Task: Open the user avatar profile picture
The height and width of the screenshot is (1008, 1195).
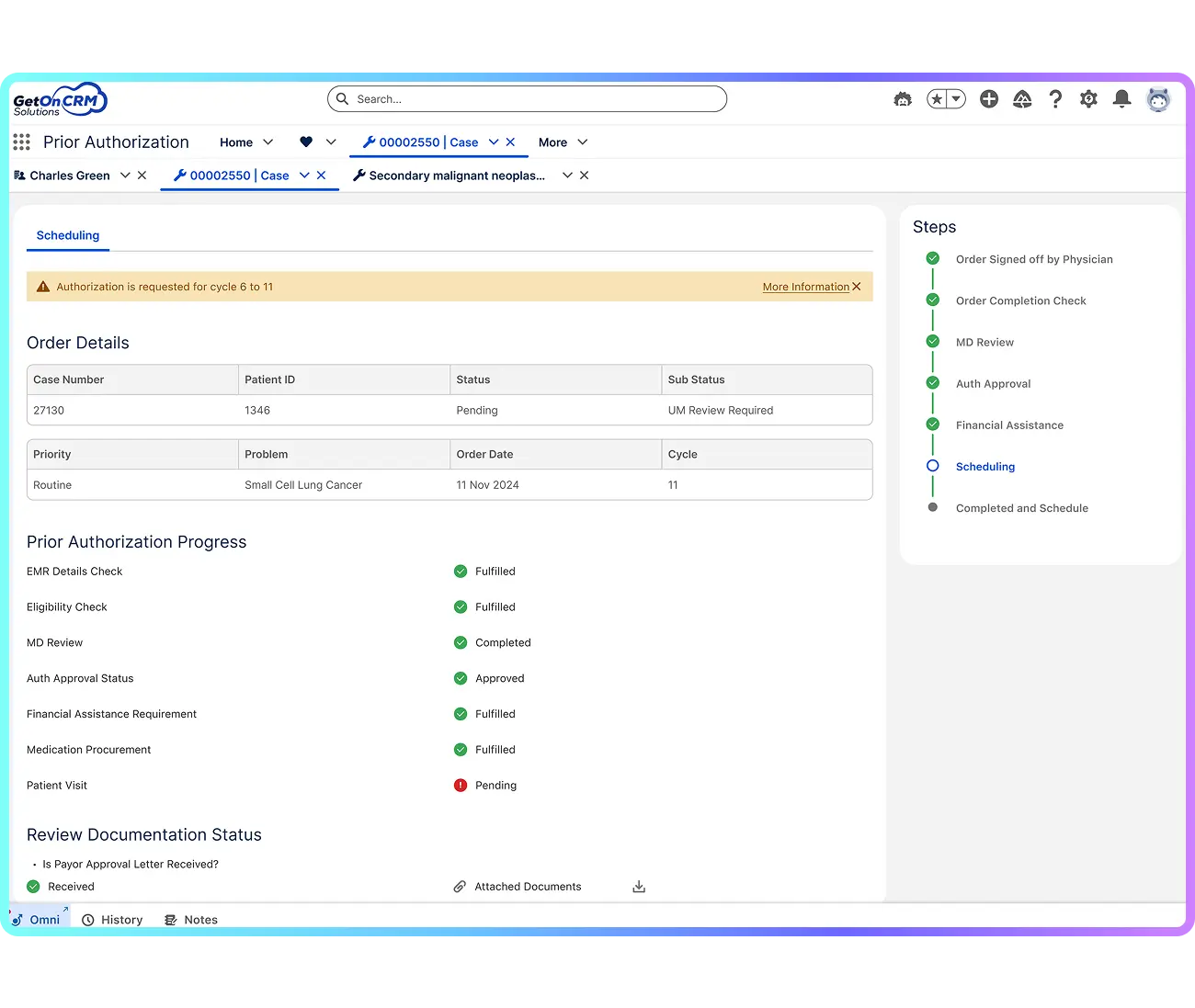Action: 1158,98
